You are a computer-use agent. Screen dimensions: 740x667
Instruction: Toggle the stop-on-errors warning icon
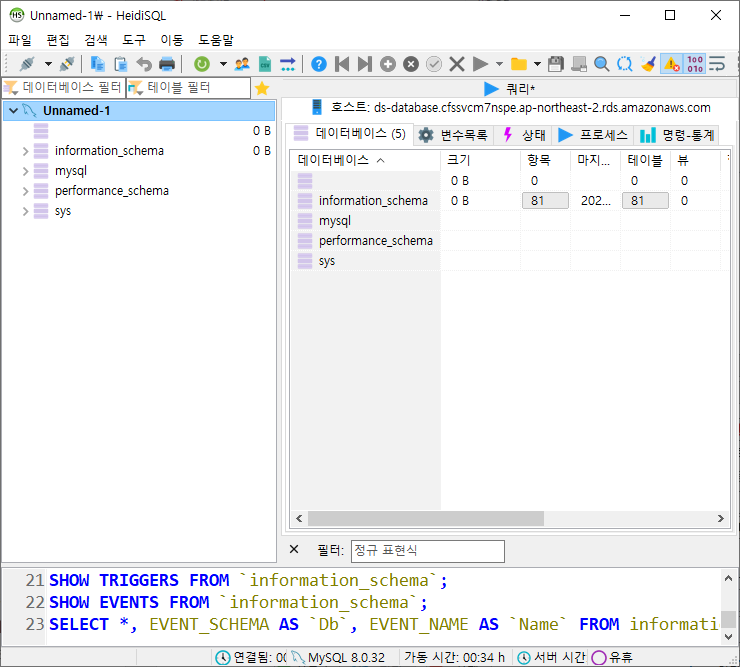[x=671, y=63]
